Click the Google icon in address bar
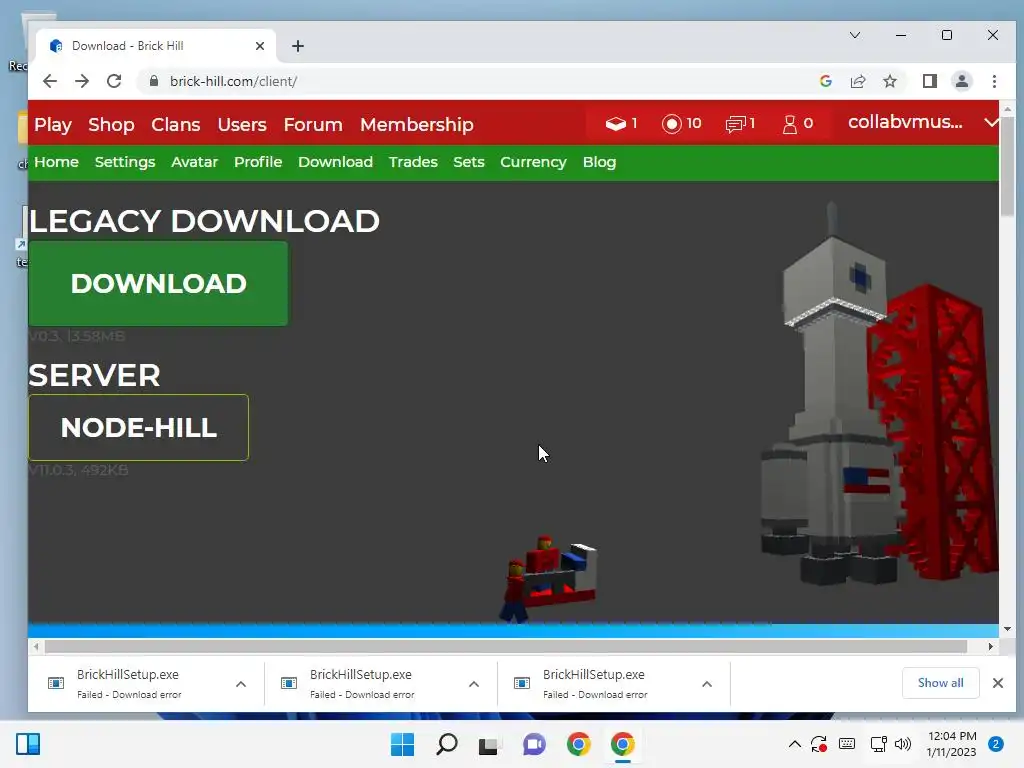This screenshot has width=1024, height=768. [825, 81]
